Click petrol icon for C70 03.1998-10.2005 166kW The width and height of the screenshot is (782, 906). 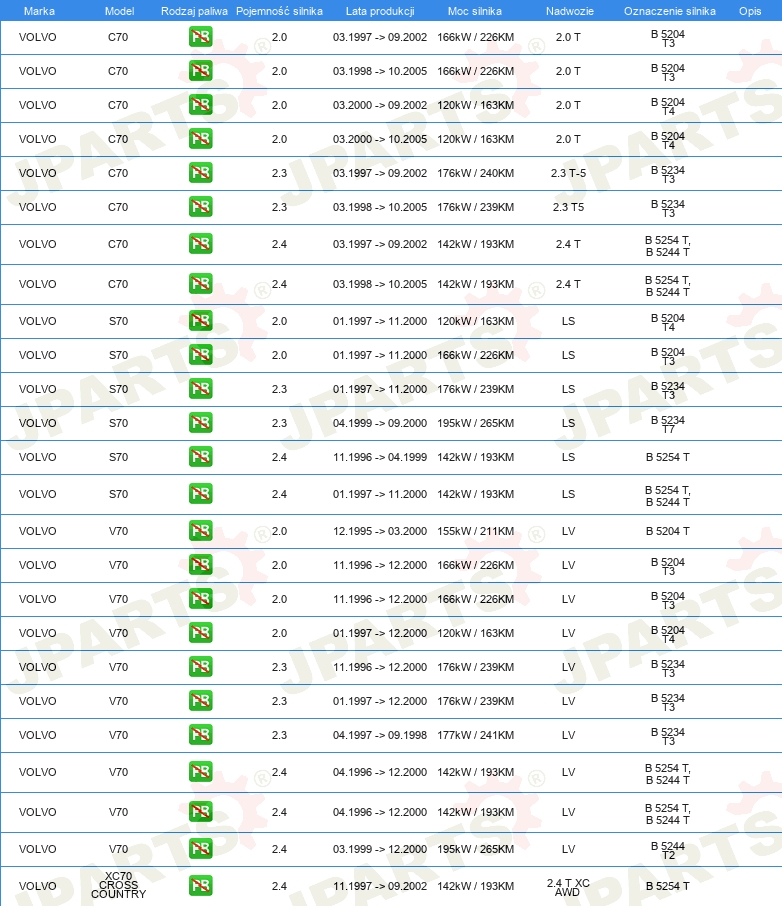pyautogui.click(x=201, y=71)
